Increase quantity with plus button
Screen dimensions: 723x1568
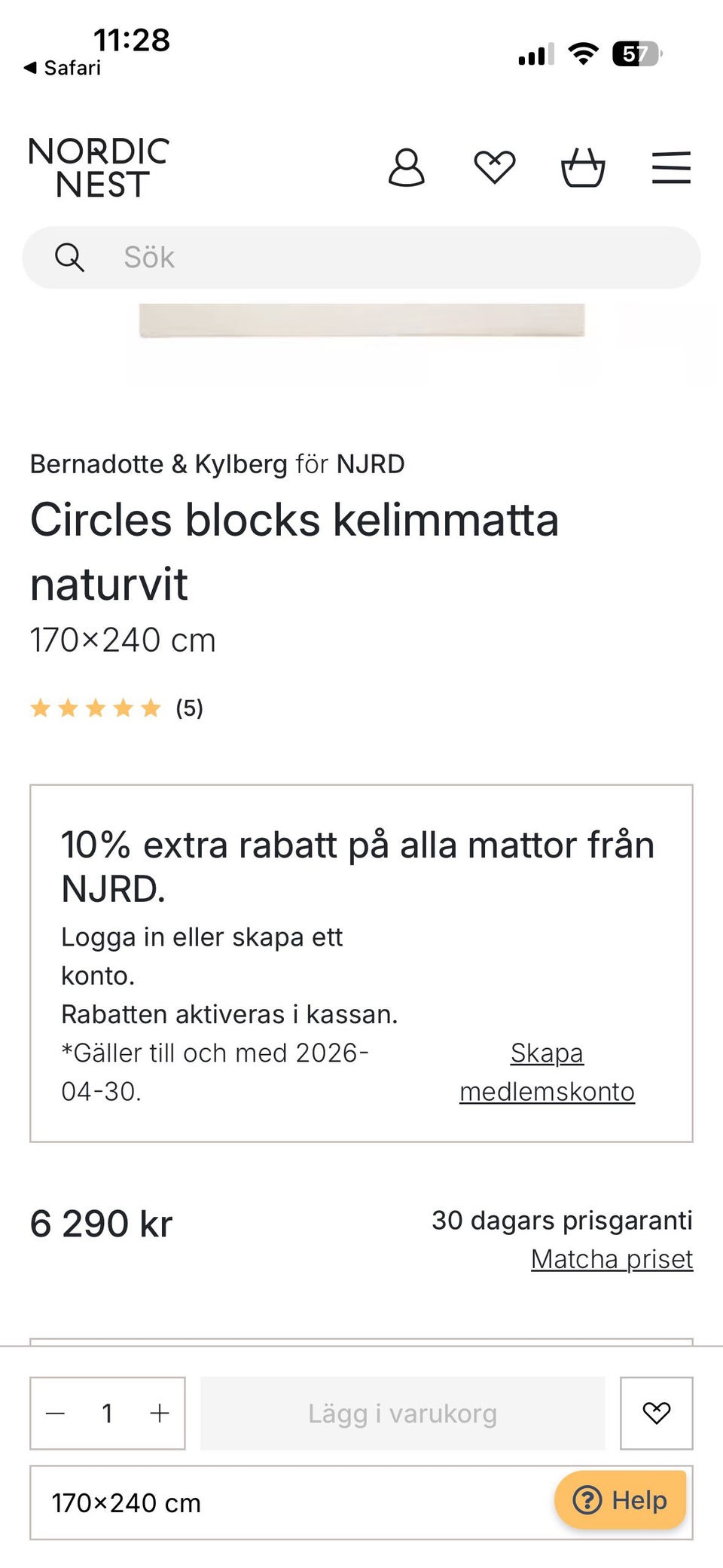pyautogui.click(x=159, y=1414)
